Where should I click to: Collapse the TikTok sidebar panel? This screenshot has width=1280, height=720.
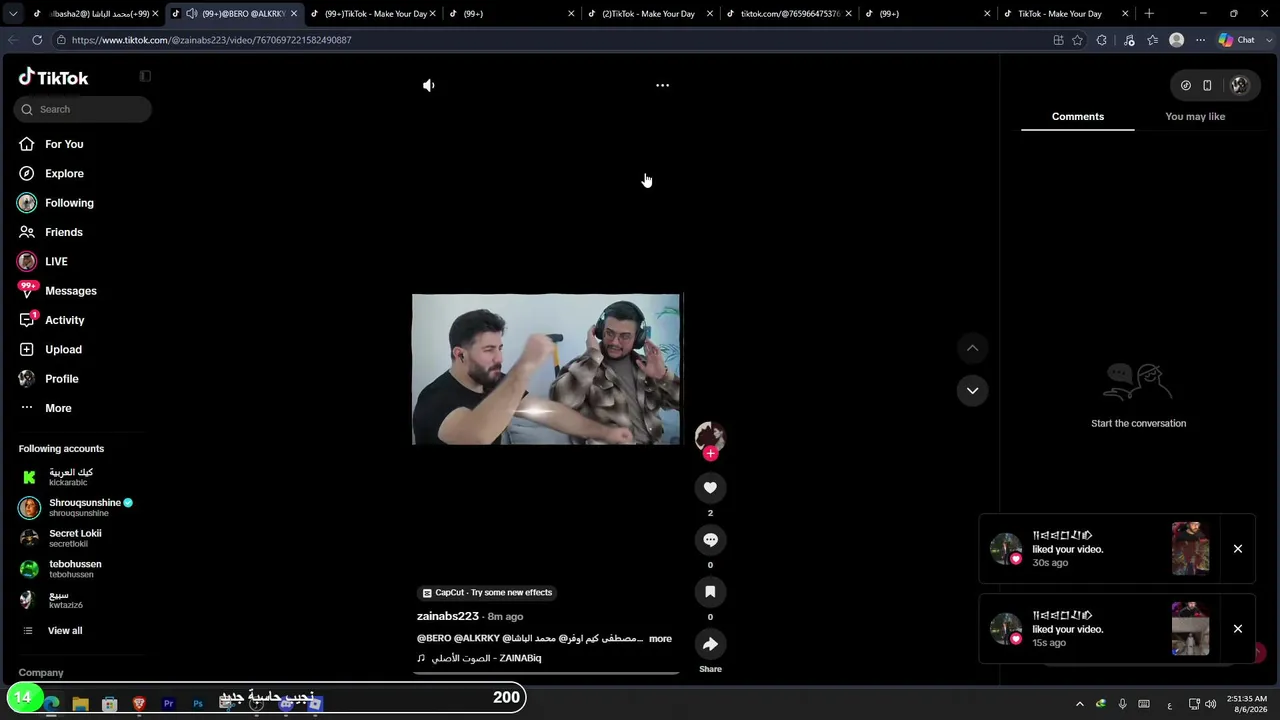click(145, 76)
